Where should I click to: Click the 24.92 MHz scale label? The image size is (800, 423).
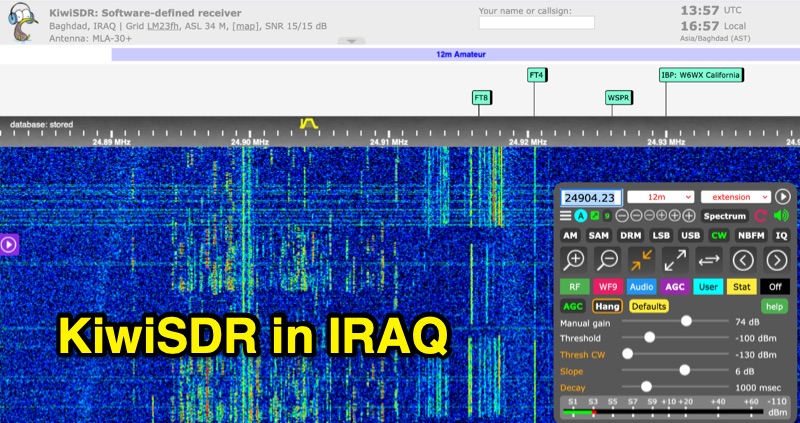click(529, 142)
